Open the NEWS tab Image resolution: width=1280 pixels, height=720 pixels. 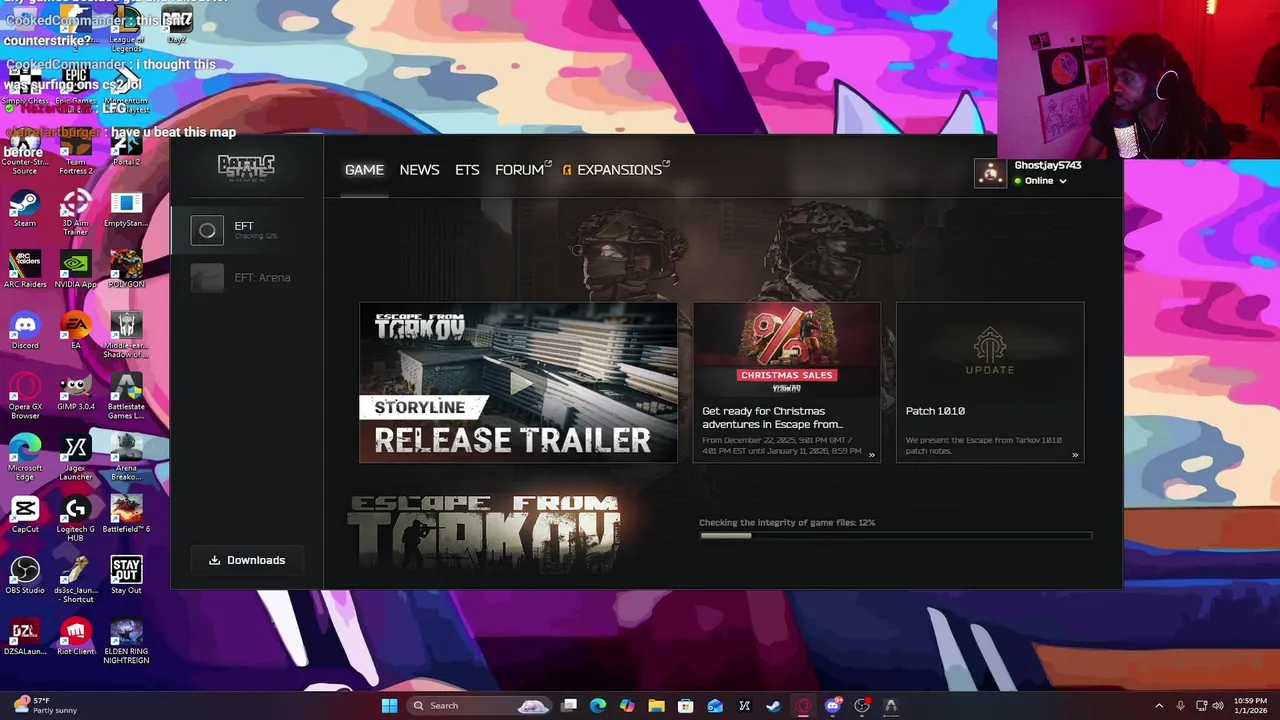tap(419, 170)
